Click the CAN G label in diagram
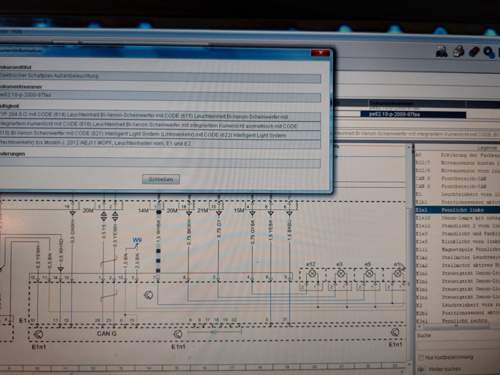500x375 pixels. pos(107,334)
